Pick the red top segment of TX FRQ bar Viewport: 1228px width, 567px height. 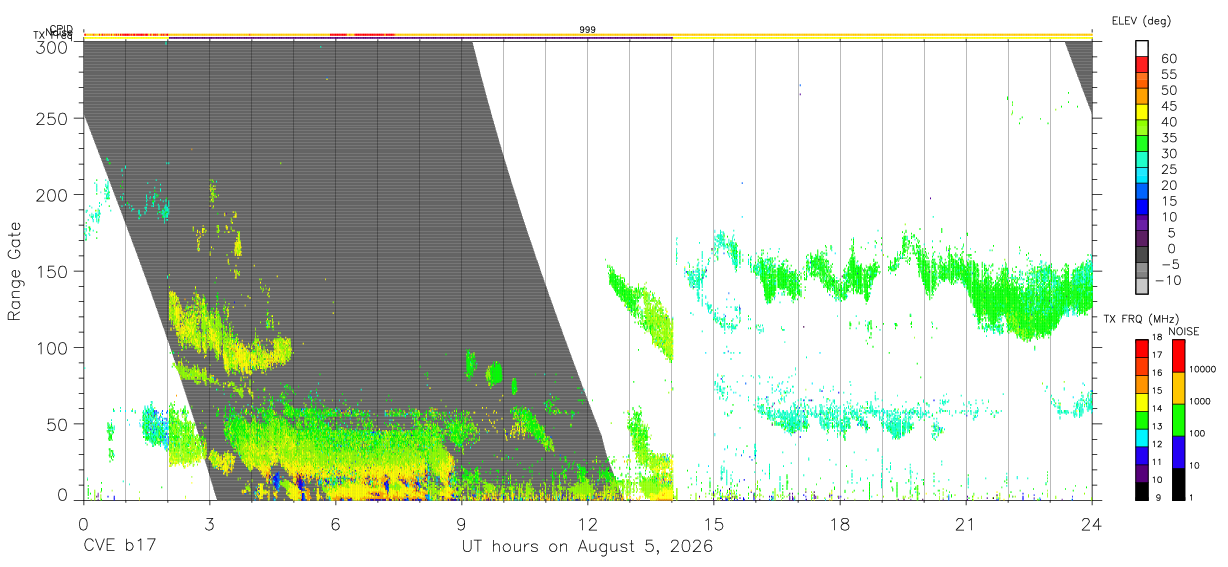click(1142, 346)
